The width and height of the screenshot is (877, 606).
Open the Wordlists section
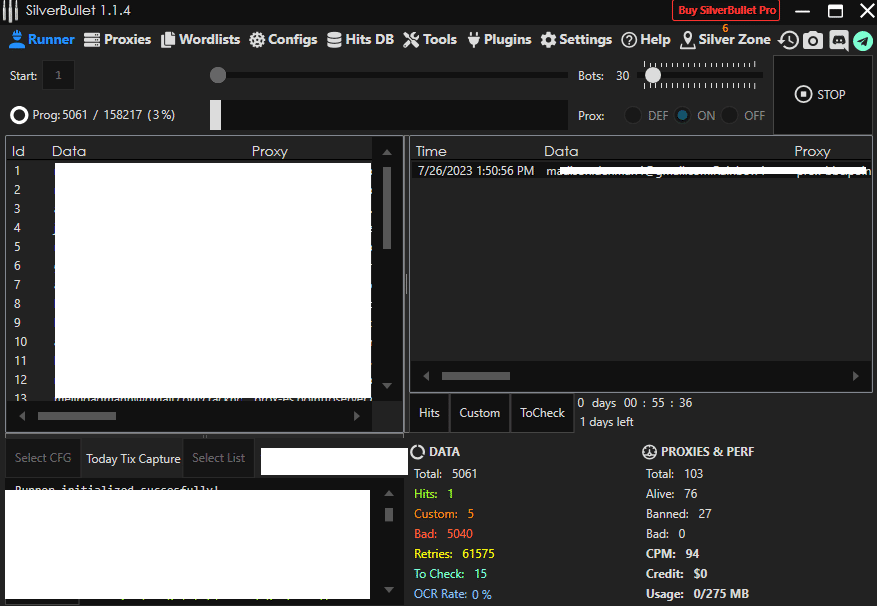[x=200, y=40]
